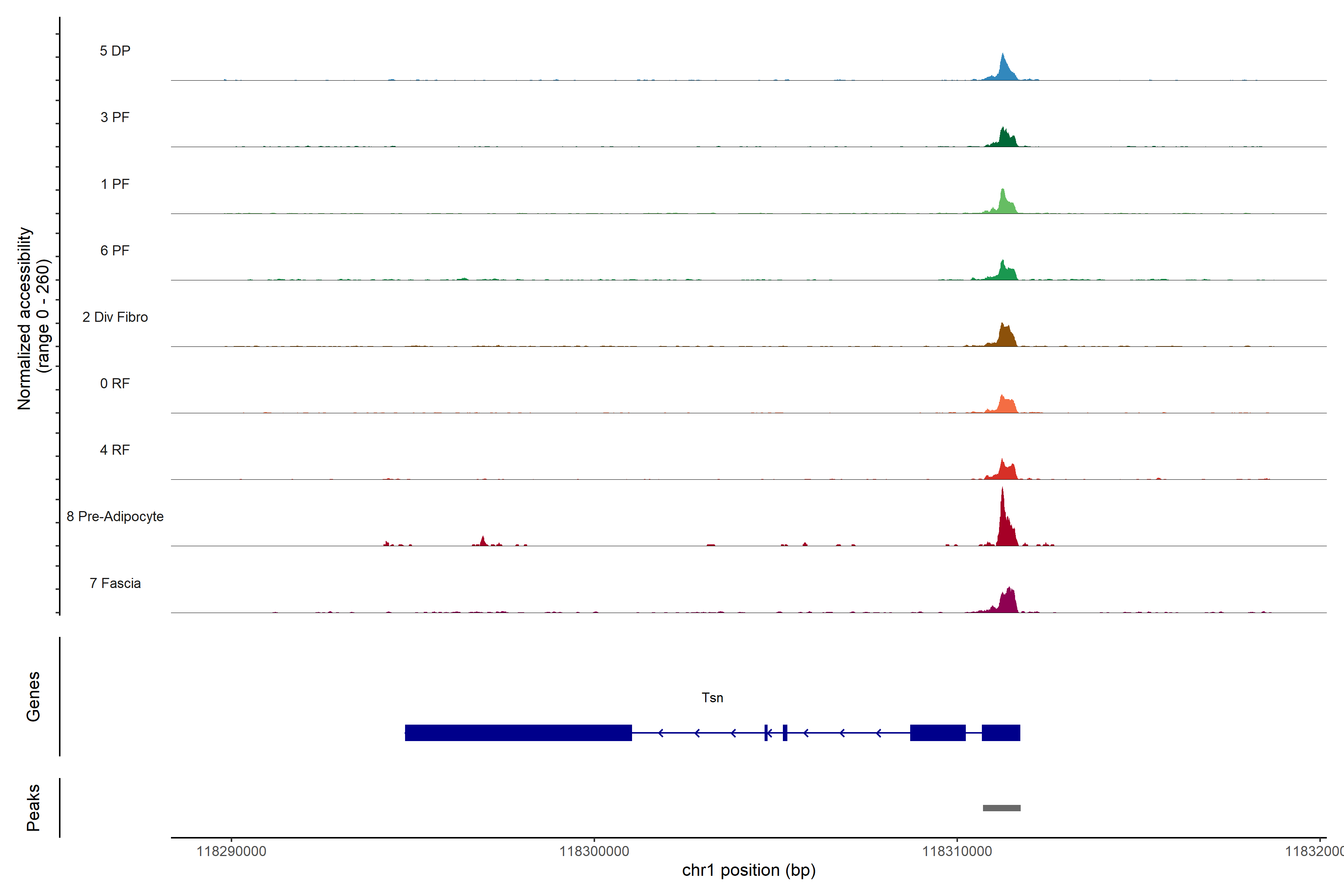Click the 5 DP track label
The height and width of the screenshot is (896, 1344).
tap(115, 51)
